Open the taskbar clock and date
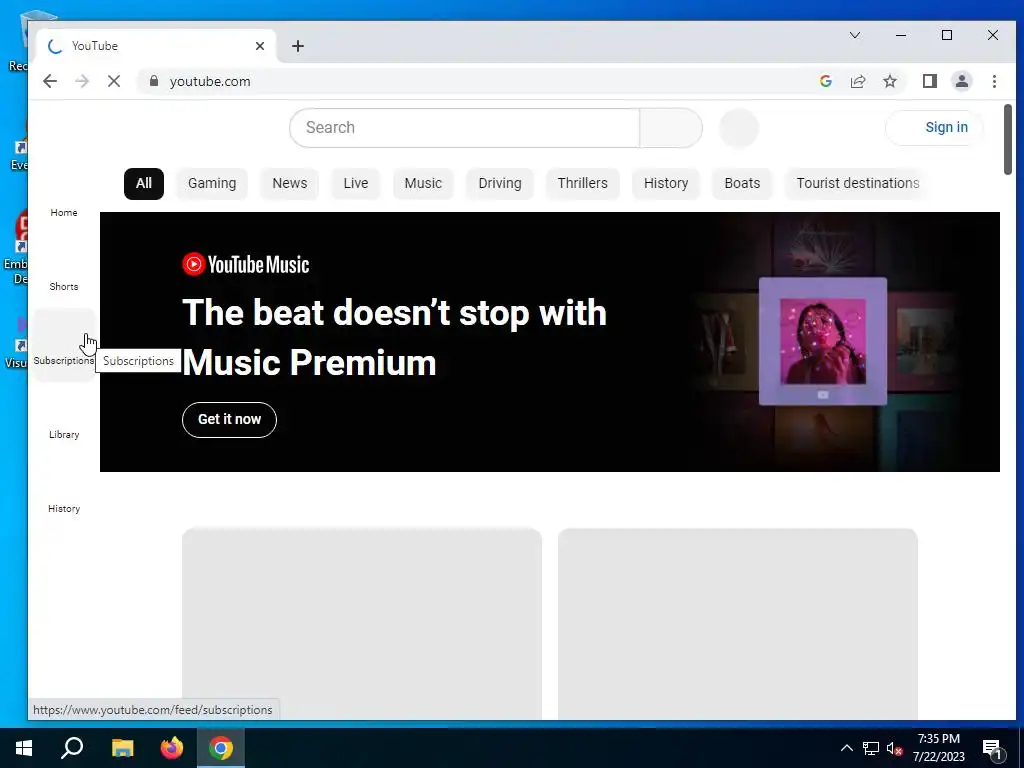The height and width of the screenshot is (768, 1024). point(938,748)
